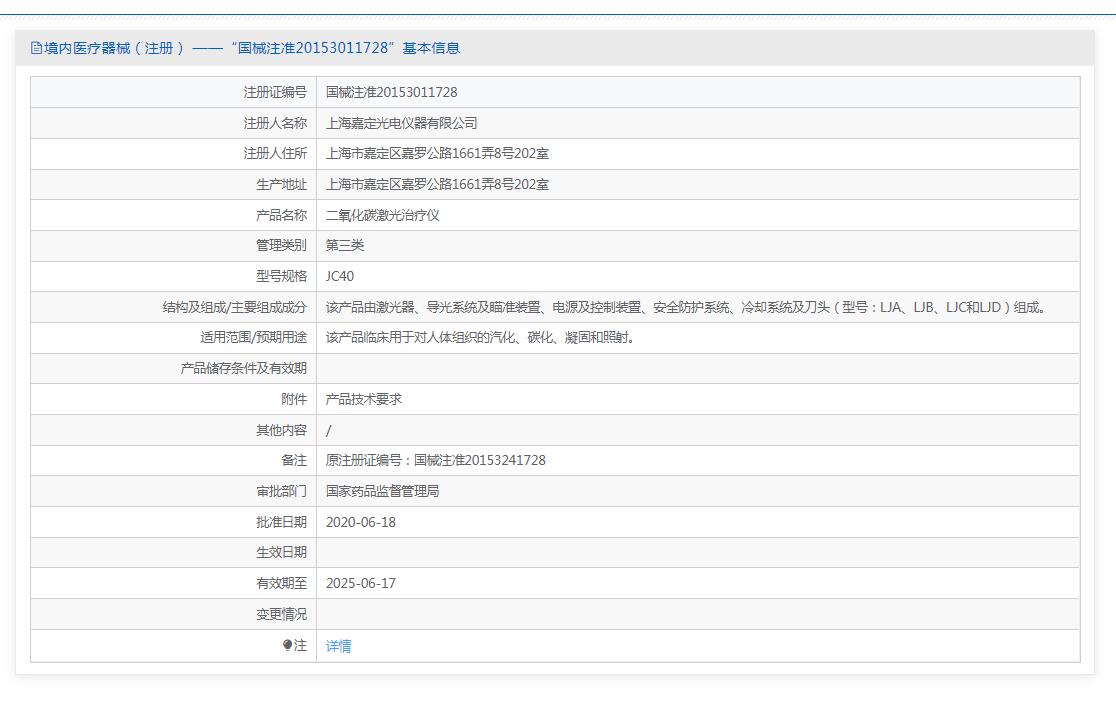1116x702 pixels.
Task: Select the 适用范围/预期用途 description text
Action: [x=480, y=338]
